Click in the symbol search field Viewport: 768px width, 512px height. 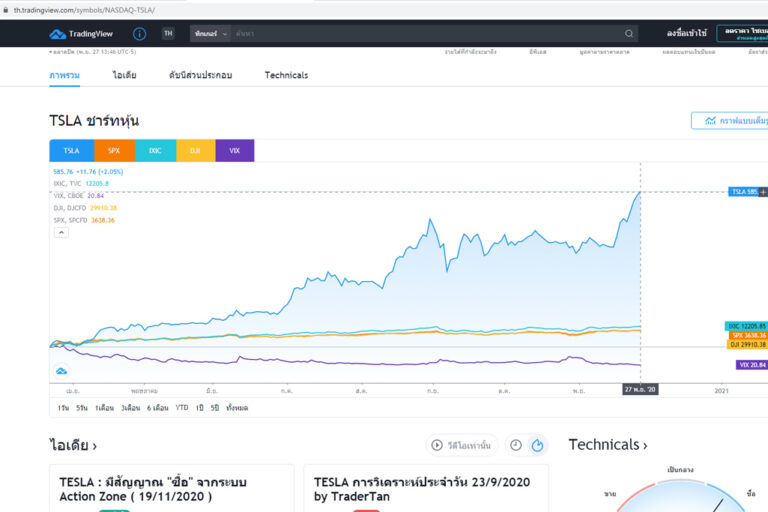tap(420, 34)
